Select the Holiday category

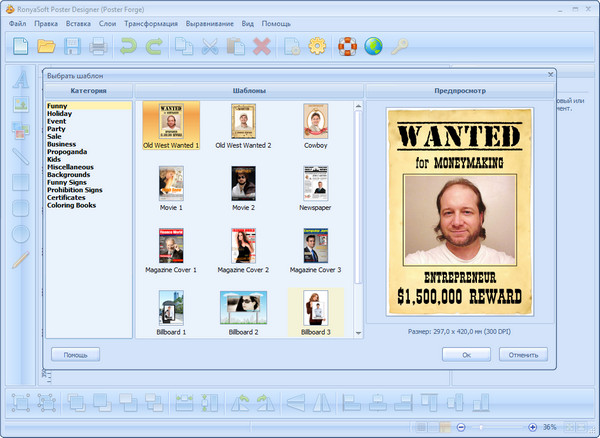tap(59, 113)
